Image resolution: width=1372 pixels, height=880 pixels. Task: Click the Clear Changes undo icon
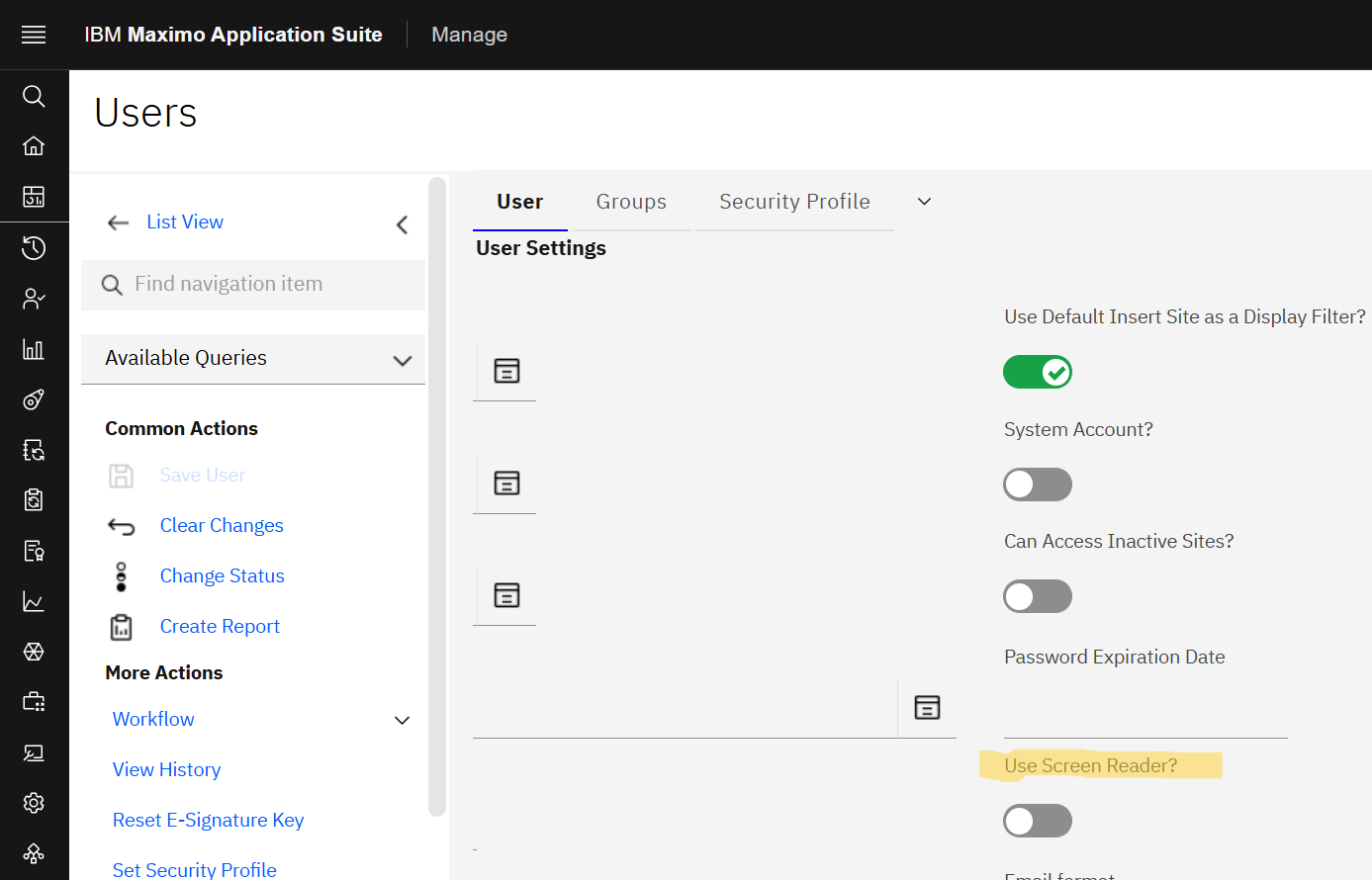tap(121, 526)
